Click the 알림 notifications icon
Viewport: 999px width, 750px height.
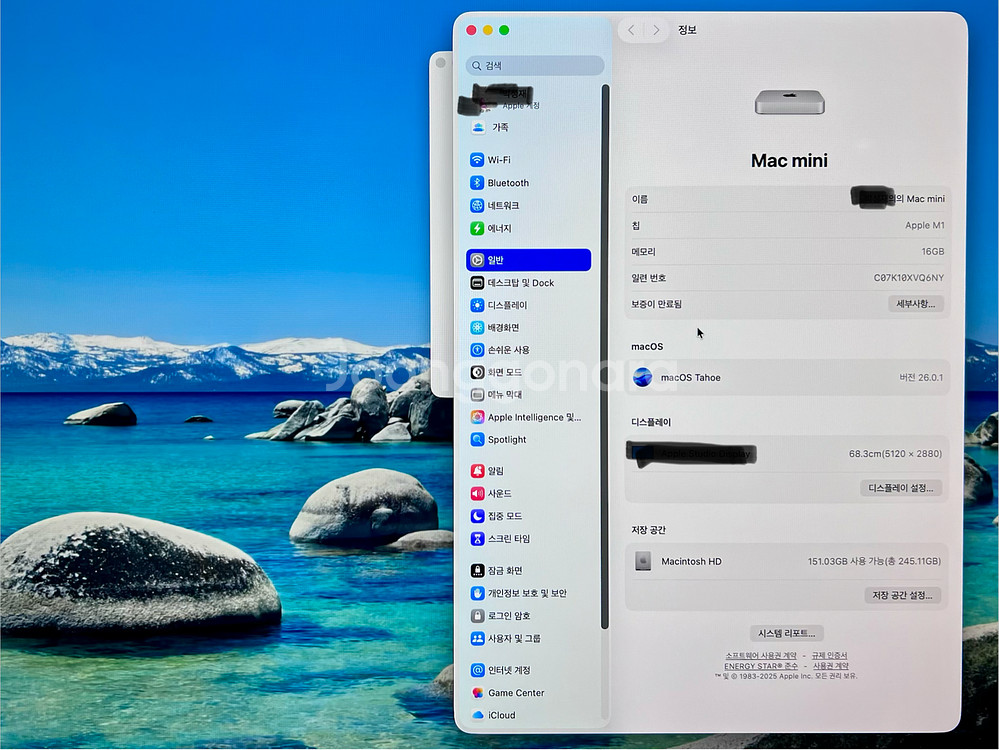tap(477, 471)
